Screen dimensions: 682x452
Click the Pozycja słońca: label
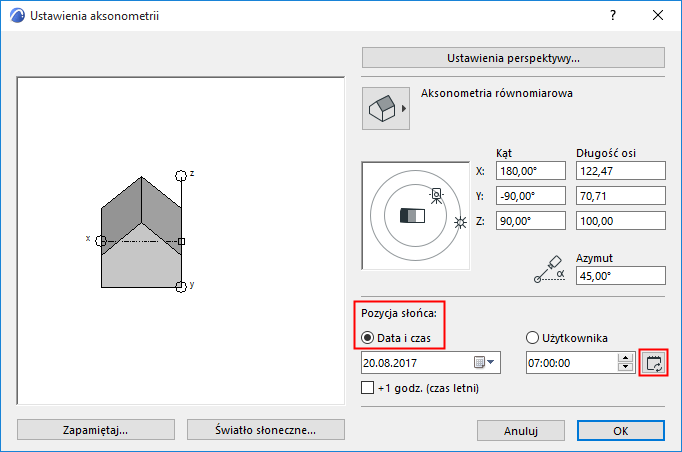(399, 313)
